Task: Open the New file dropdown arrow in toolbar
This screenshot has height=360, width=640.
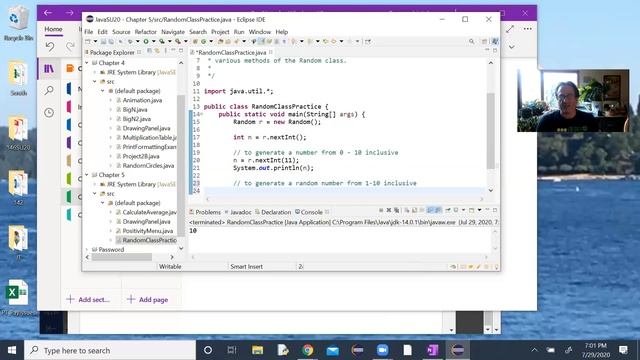Action: 95,41
